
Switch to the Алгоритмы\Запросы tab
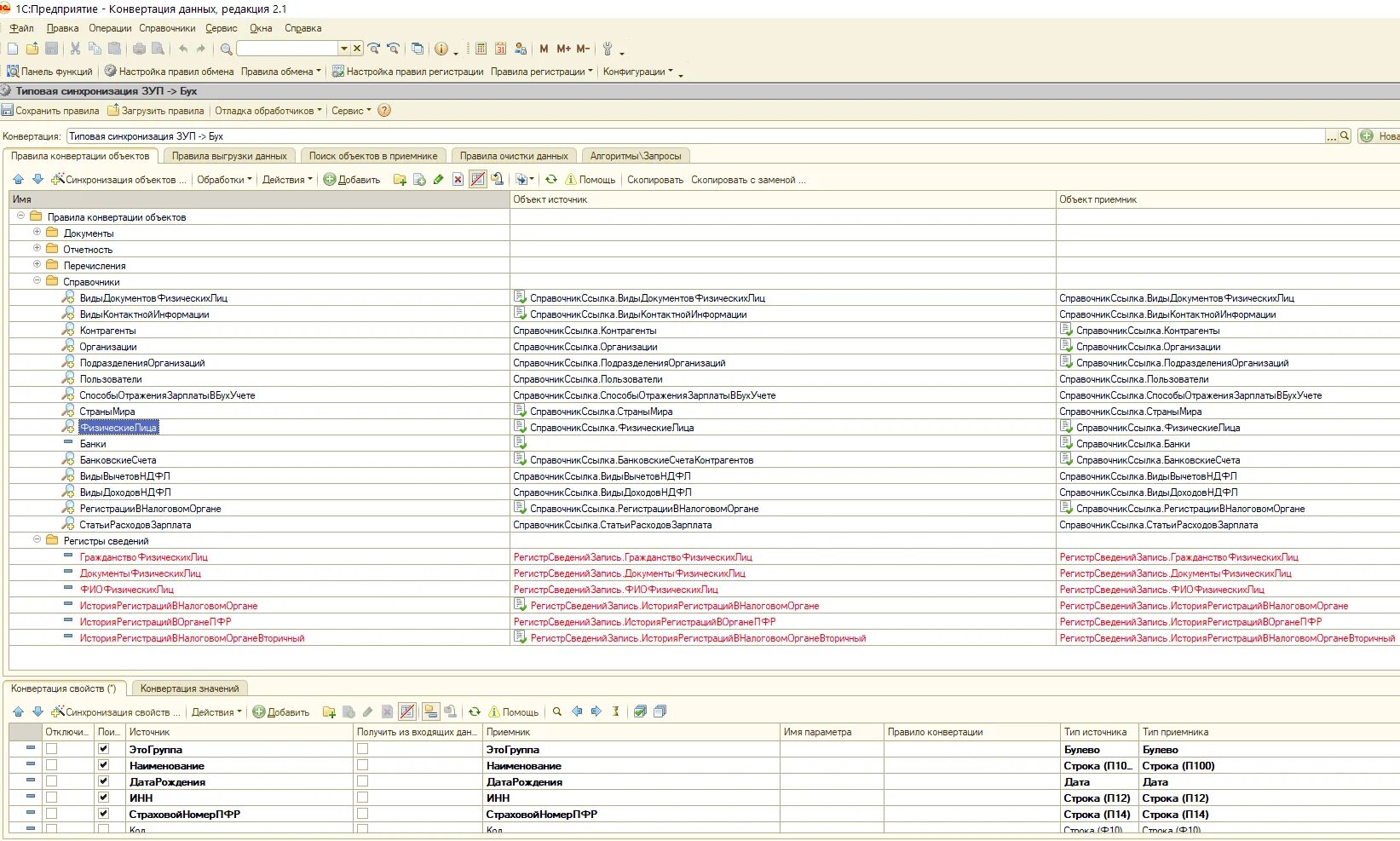pos(636,156)
